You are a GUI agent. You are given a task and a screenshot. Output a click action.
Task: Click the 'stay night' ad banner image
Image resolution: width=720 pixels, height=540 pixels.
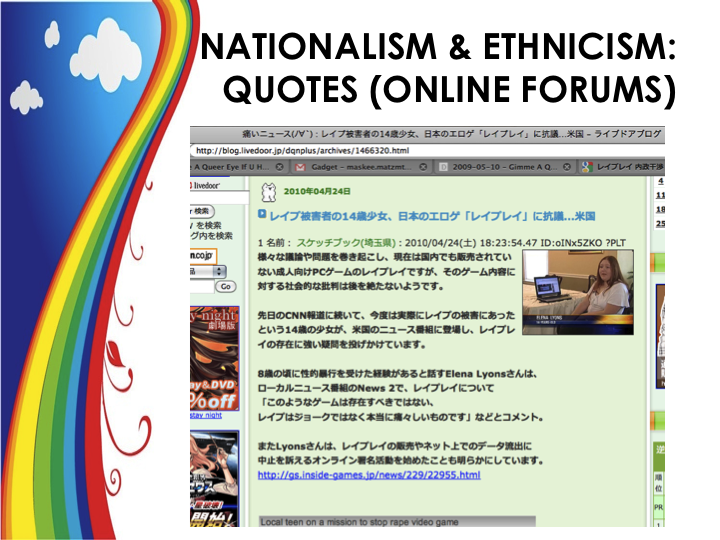click(x=214, y=359)
